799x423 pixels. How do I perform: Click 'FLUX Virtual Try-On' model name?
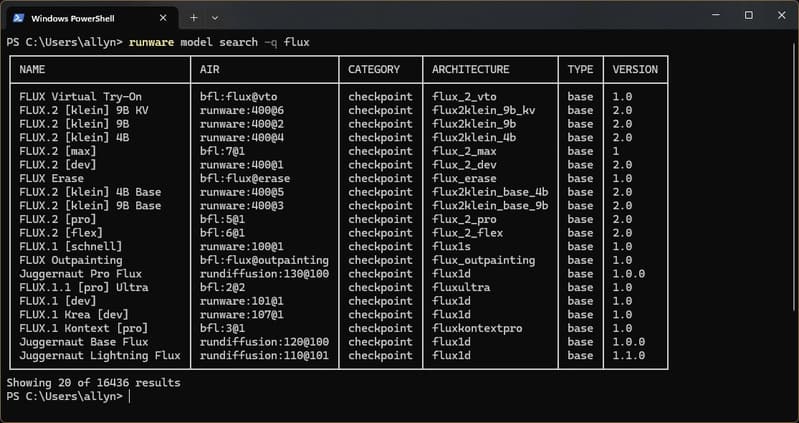(x=81, y=97)
